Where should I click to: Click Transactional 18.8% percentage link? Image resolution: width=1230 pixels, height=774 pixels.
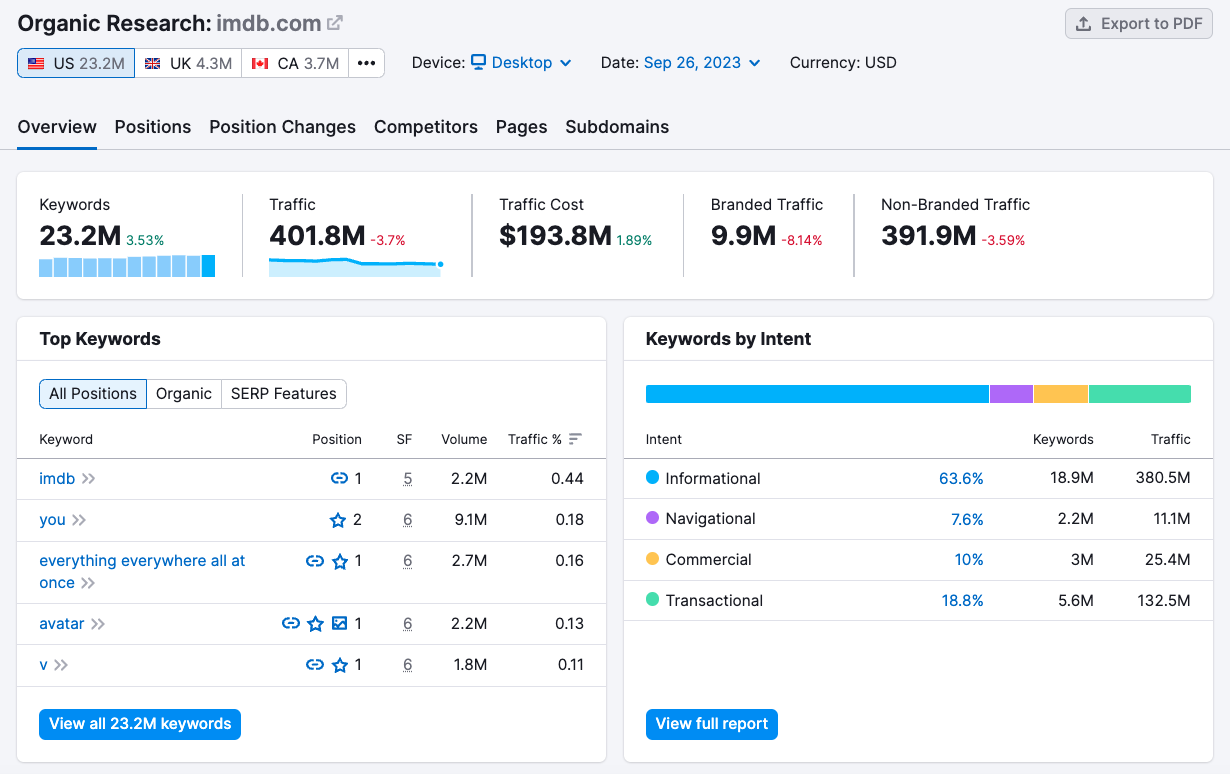pyautogui.click(x=963, y=600)
